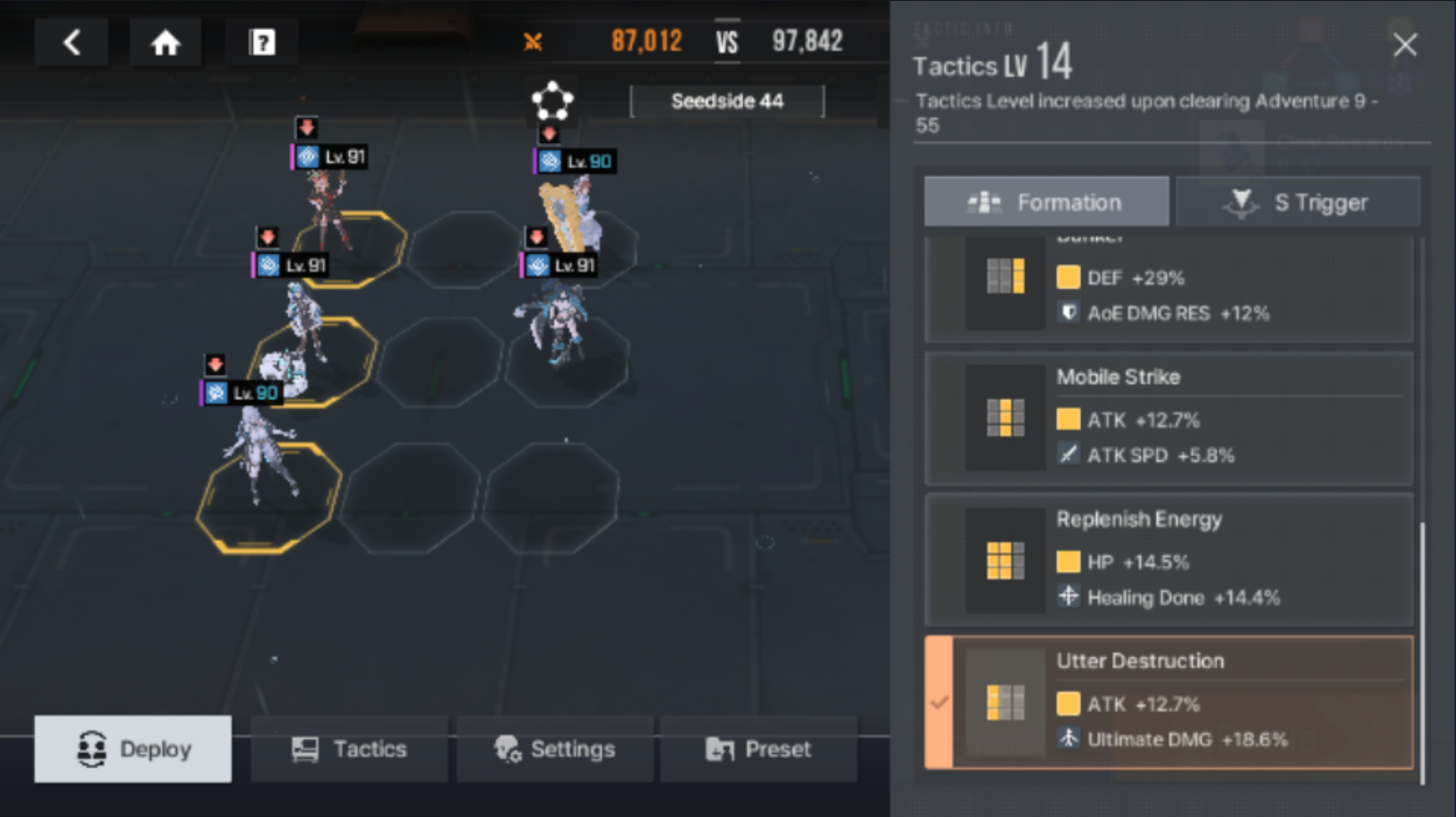Switch to the S Trigger tab
Image resolution: width=1456 pixels, height=817 pixels.
pos(1297,202)
